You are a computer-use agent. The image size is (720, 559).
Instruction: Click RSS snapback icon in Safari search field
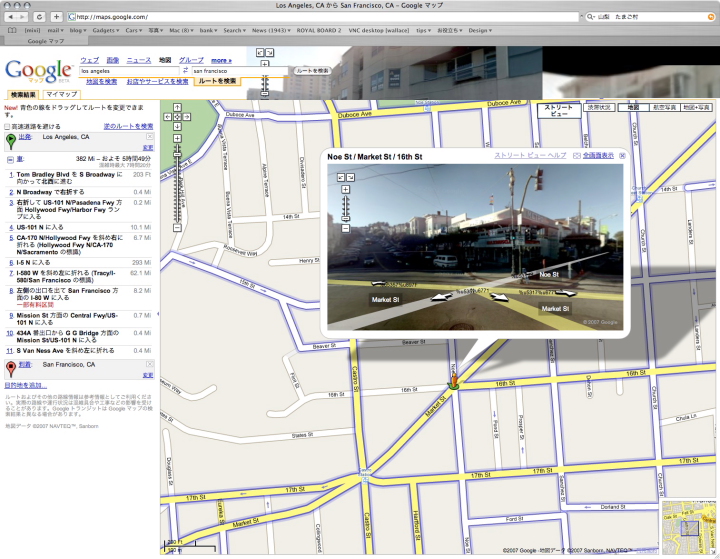[711, 17]
